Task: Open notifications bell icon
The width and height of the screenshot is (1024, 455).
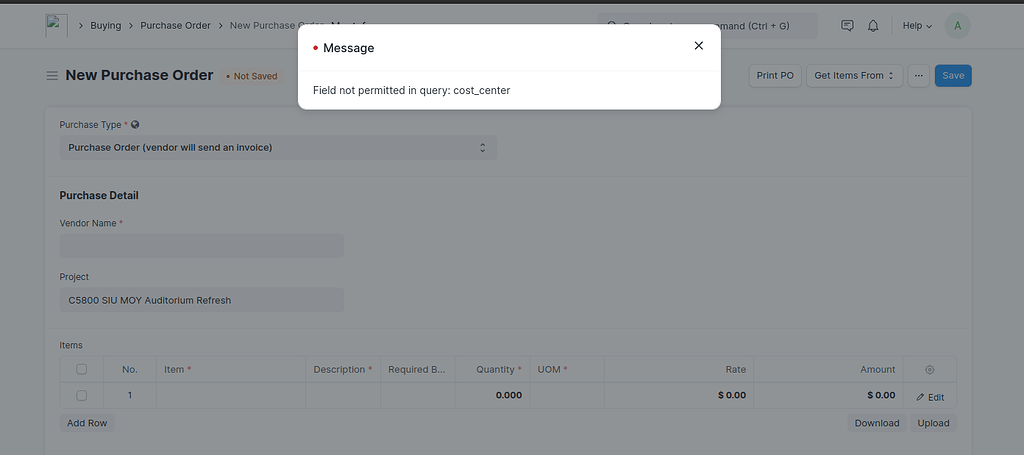Action: (873, 25)
